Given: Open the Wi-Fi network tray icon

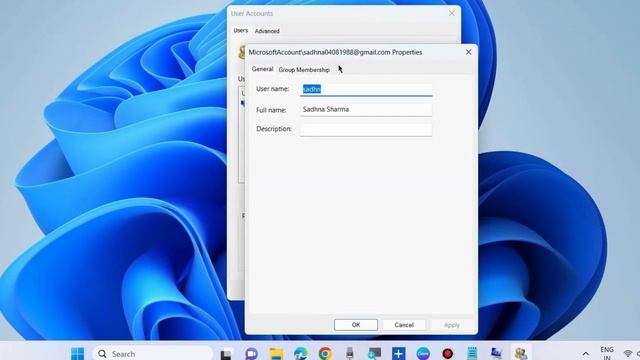Looking at the screenshot, I should pos(628,354).
